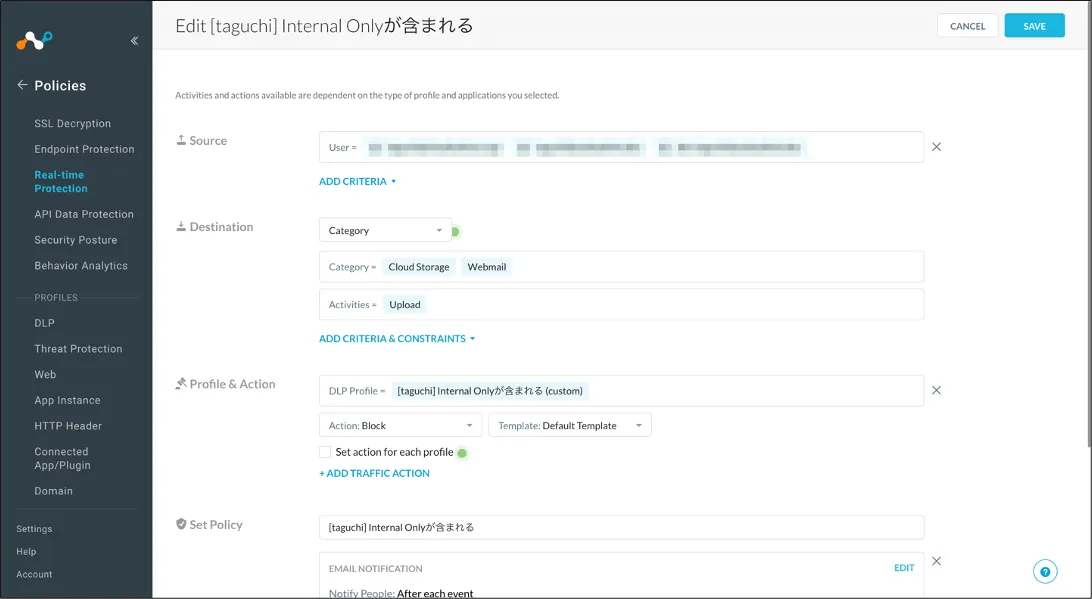Collapse the sidebar with double-chevron icon
The image size is (1092, 599).
click(134, 41)
